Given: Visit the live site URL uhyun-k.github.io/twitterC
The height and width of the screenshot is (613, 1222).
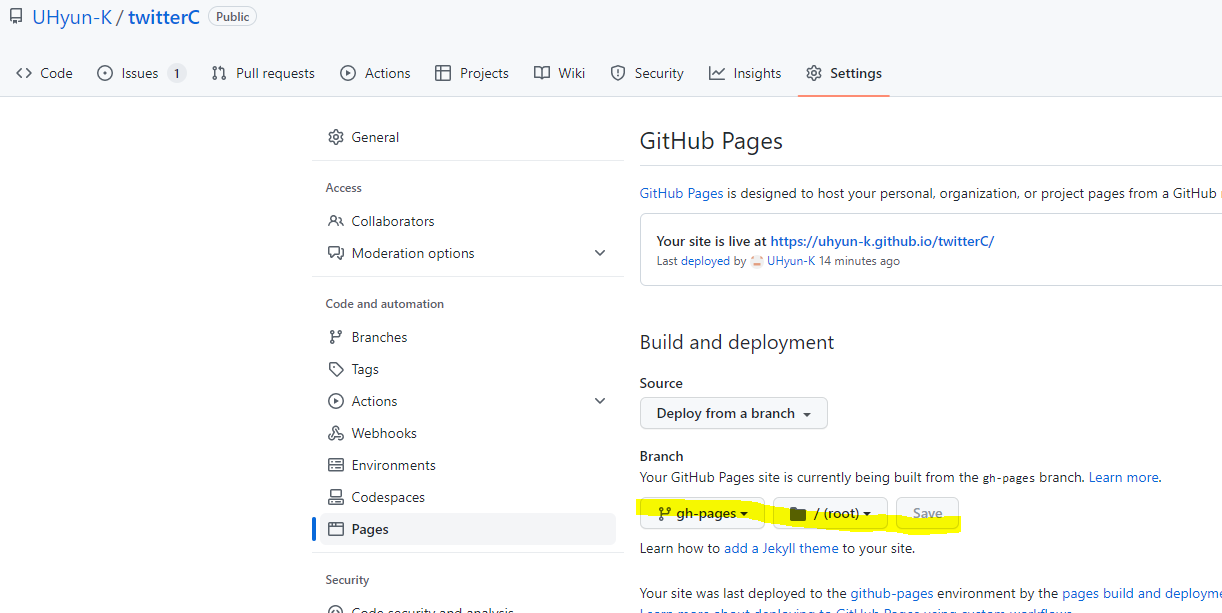Looking at the screenshot, I should pyautogui.click(x=882, y=241).
